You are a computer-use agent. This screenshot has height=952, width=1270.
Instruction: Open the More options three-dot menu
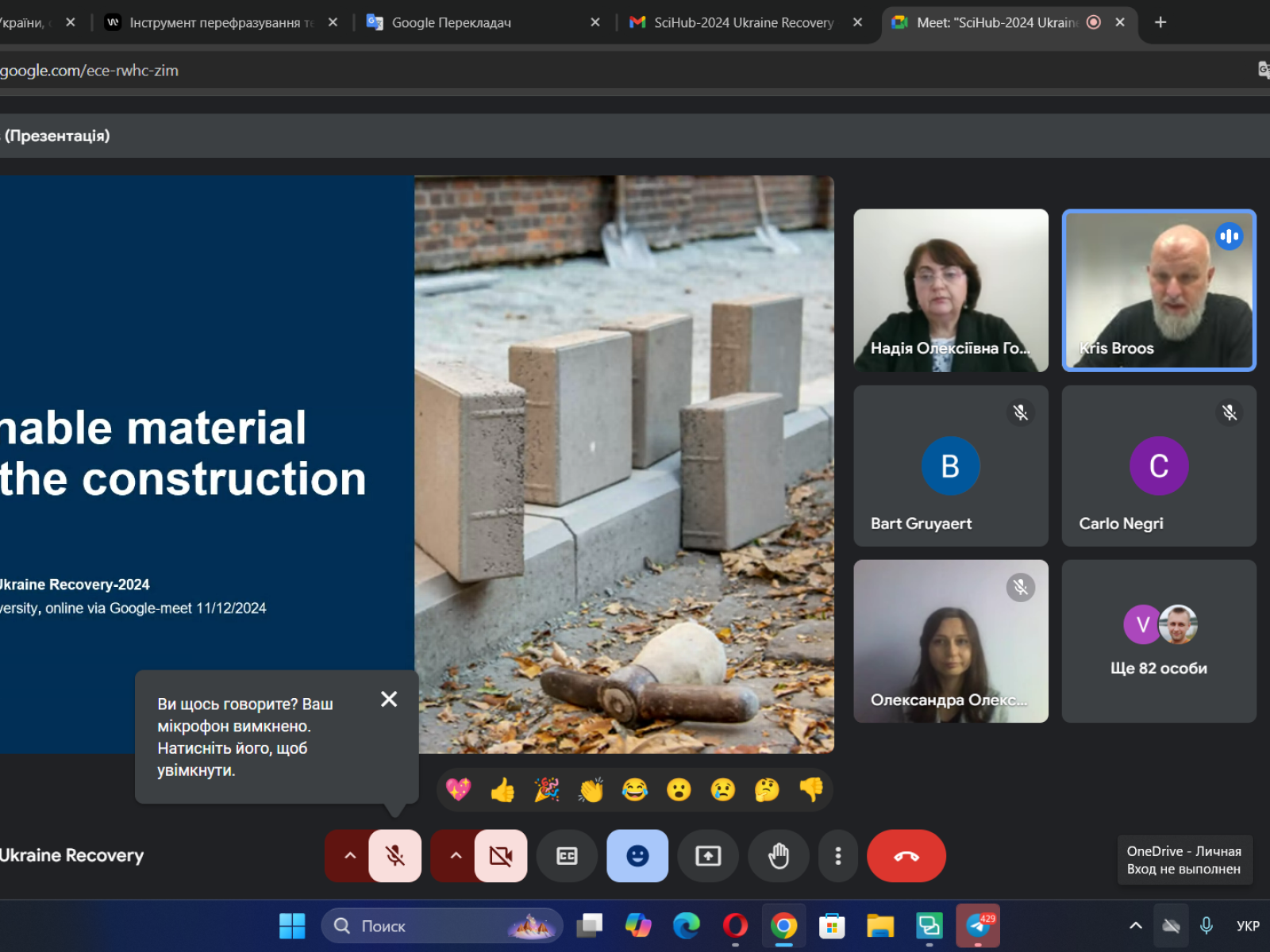point(838,856)
